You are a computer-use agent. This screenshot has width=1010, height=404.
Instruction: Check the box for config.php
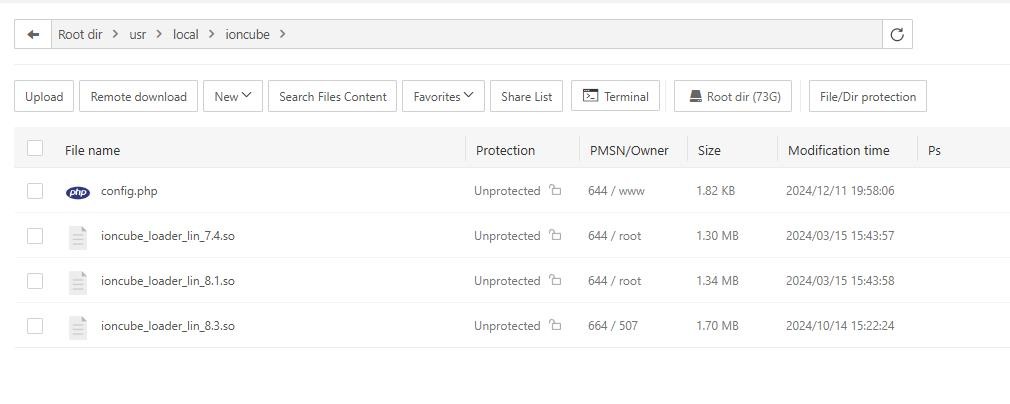click(35, 191)
